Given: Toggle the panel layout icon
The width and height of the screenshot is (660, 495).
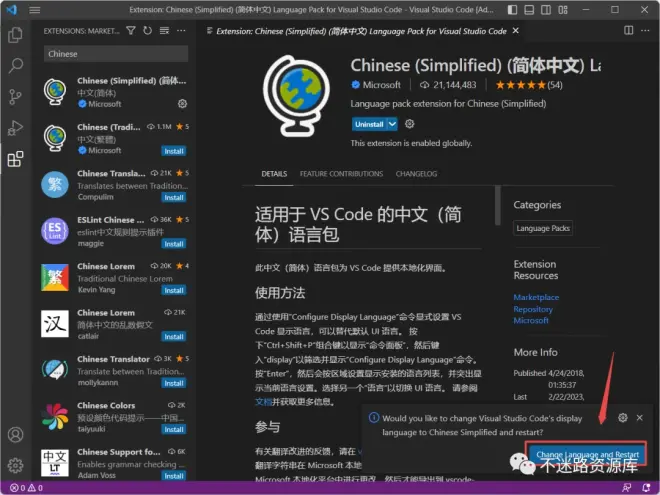Looking at the screenshot, I should click(x=529, y=9).
